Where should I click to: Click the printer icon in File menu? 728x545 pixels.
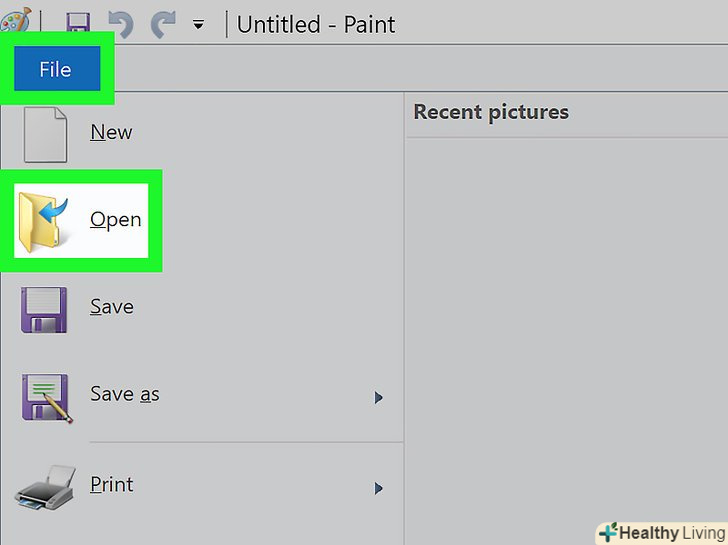[45, 487]
